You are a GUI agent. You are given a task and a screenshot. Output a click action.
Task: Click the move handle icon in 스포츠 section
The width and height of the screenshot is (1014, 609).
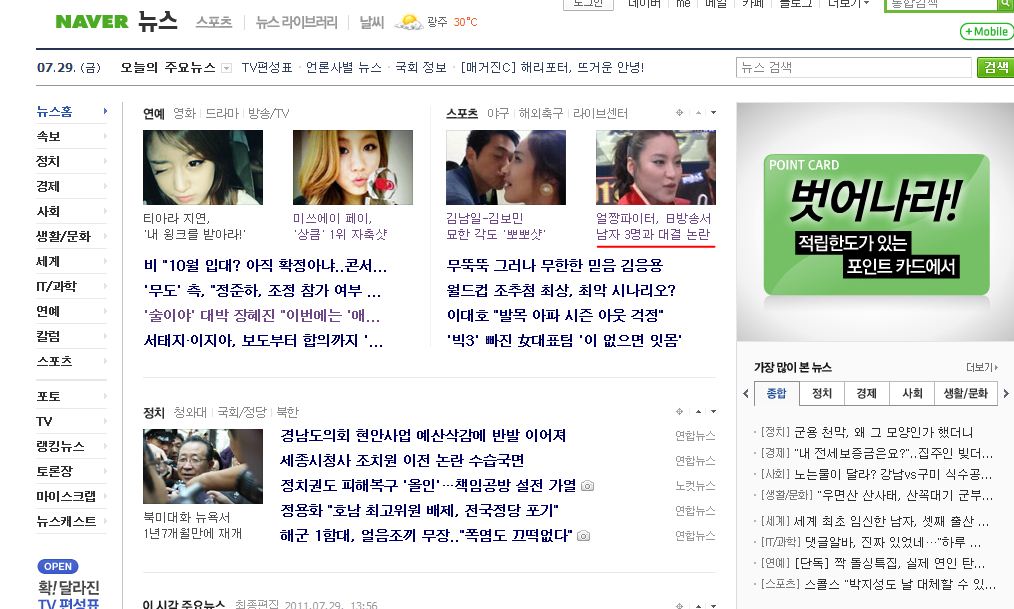click(680, 113)
